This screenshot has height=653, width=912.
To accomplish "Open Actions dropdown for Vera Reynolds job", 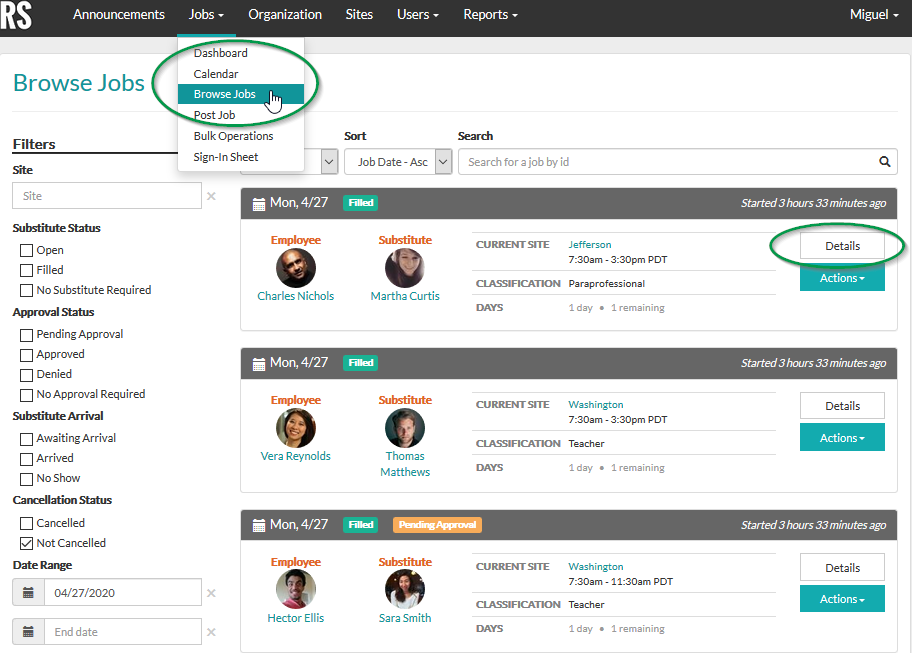I will click(x=842, y=438).
